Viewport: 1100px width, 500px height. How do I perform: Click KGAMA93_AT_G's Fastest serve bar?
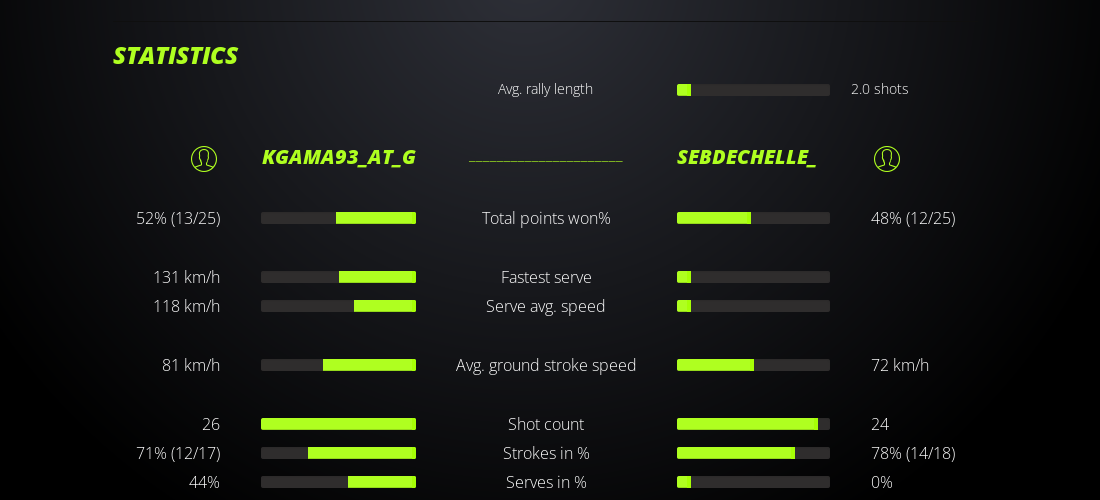coord(338,277)
